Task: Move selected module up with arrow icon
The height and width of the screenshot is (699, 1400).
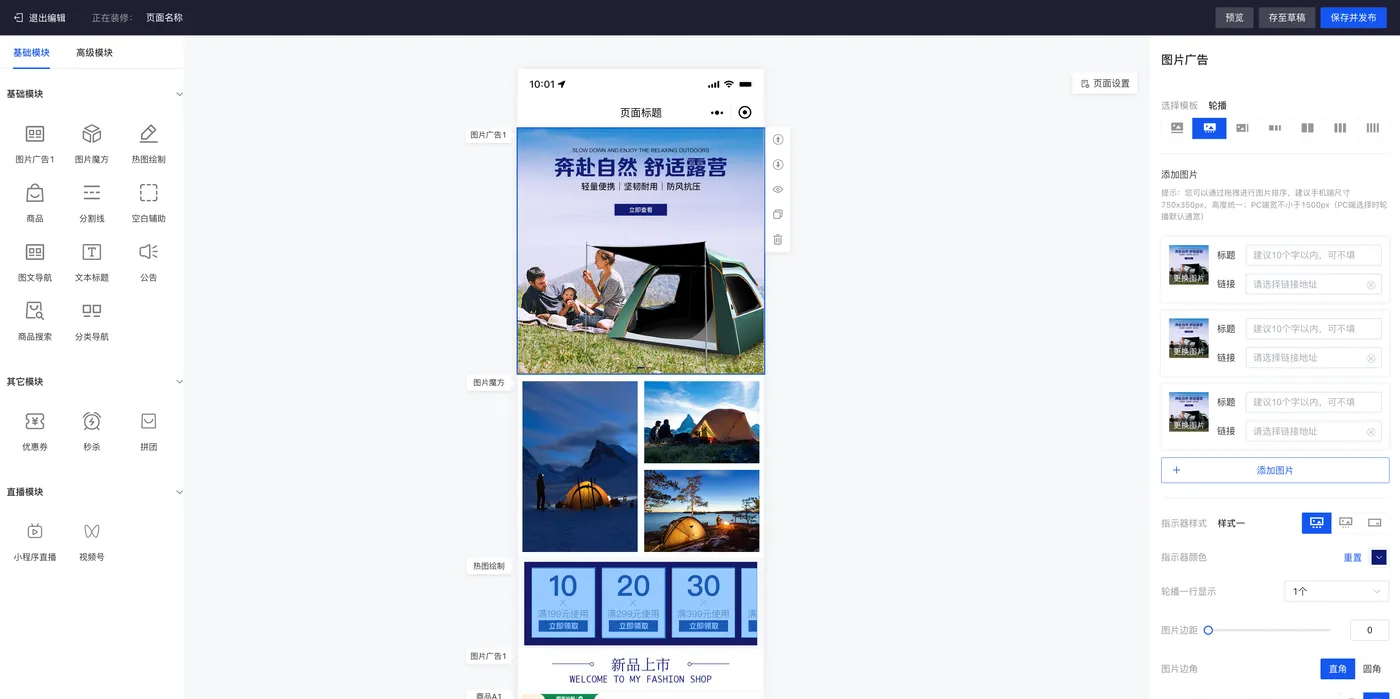Action: pyautogui.click(x=778, y=140)
